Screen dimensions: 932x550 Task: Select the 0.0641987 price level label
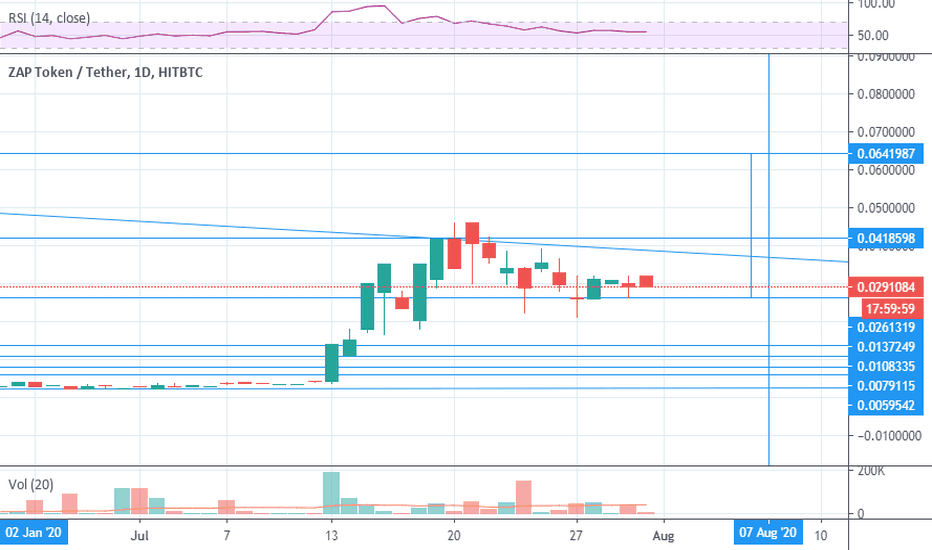[886, 154]
